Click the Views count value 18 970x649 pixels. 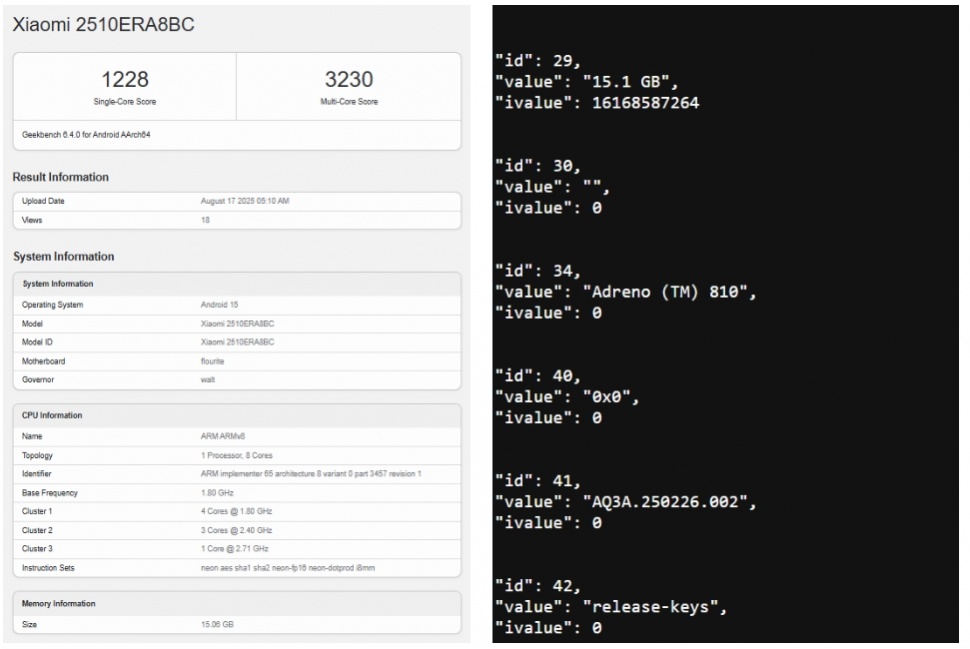(205, 220)
